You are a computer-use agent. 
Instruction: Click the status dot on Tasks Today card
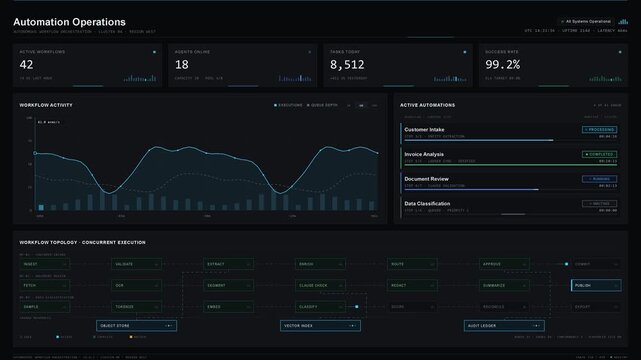(x=465, y=52)
